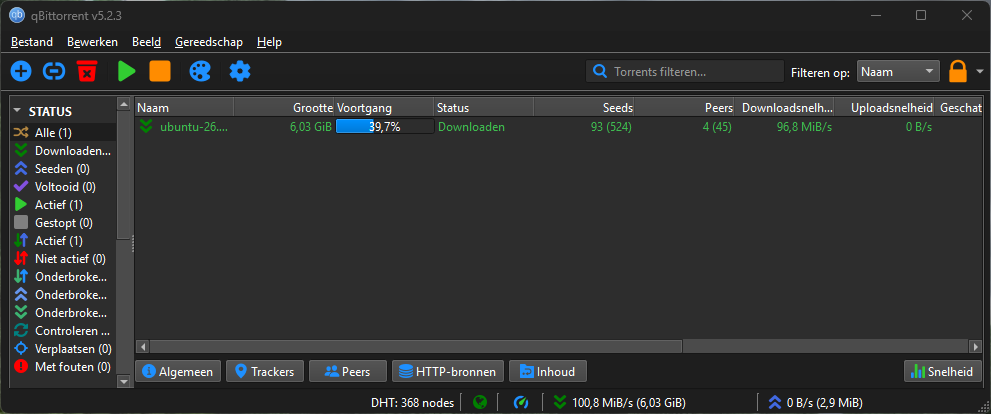Click the horizontal scrollbar right arrow
The height and width of the screenshot is (414, 991).
(976, 346)
